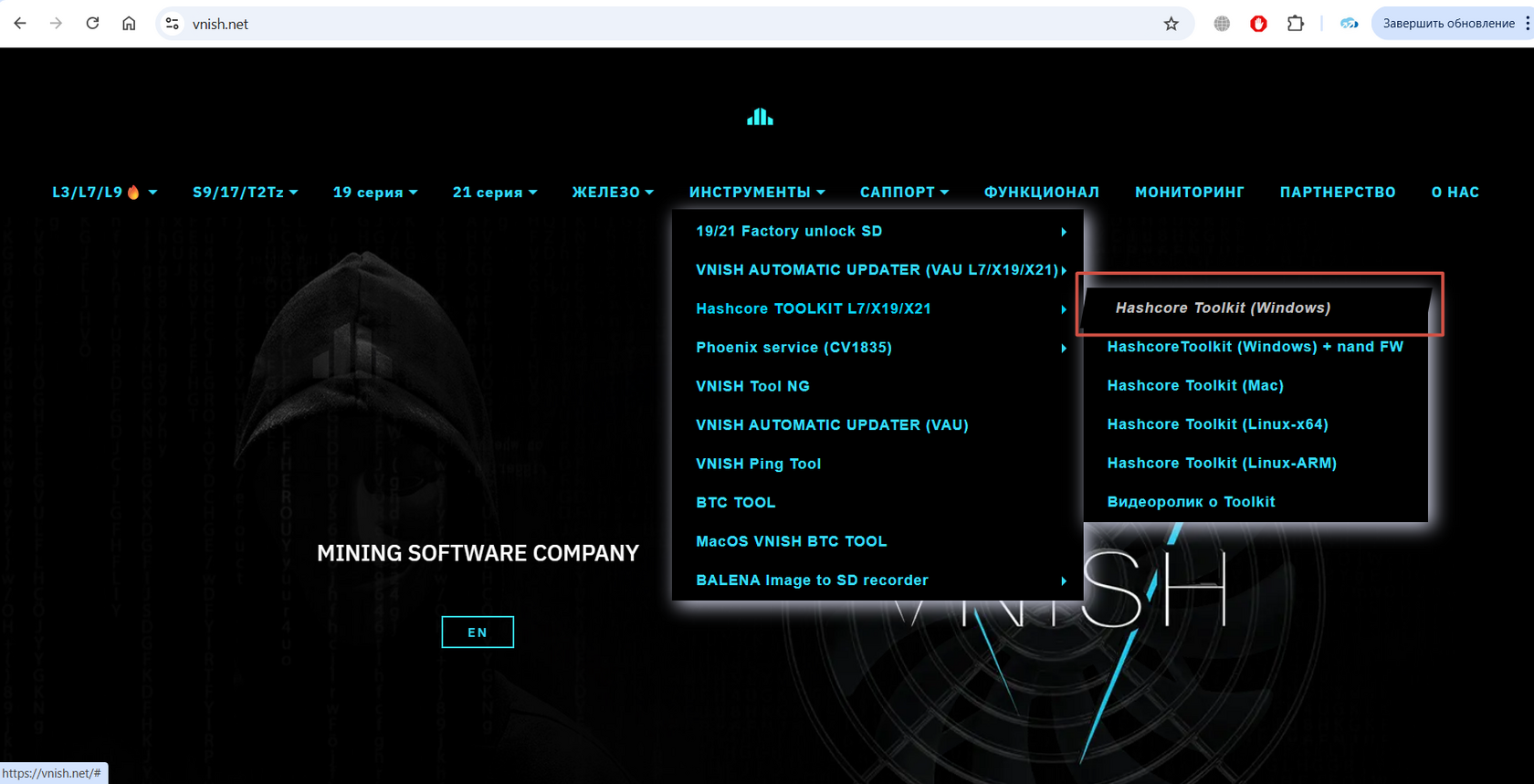Reload the page with the refresh icon

pos(92,24)
